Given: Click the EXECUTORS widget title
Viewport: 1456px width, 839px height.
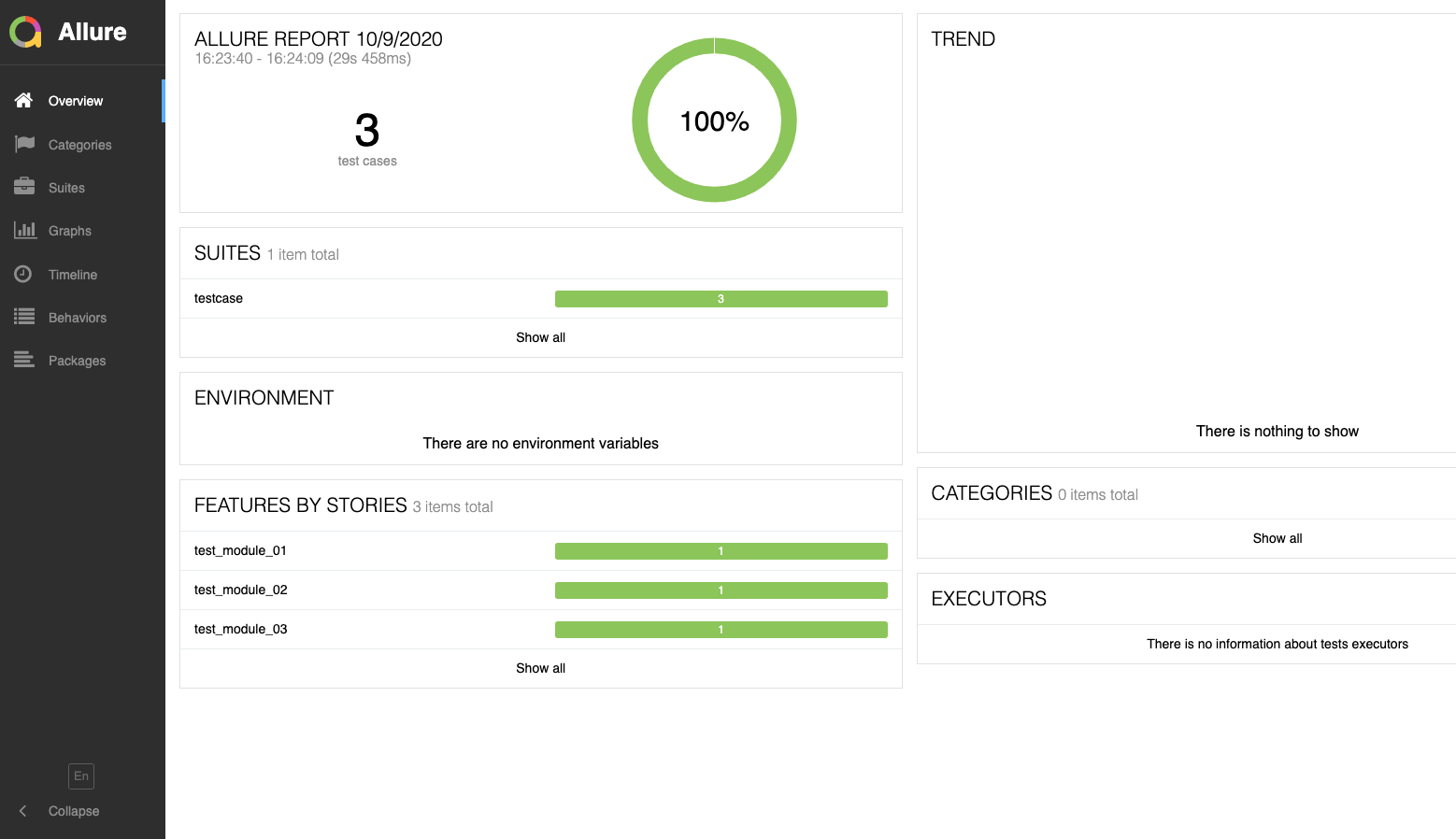Looking at the screenshot, I should click(989, 599).
